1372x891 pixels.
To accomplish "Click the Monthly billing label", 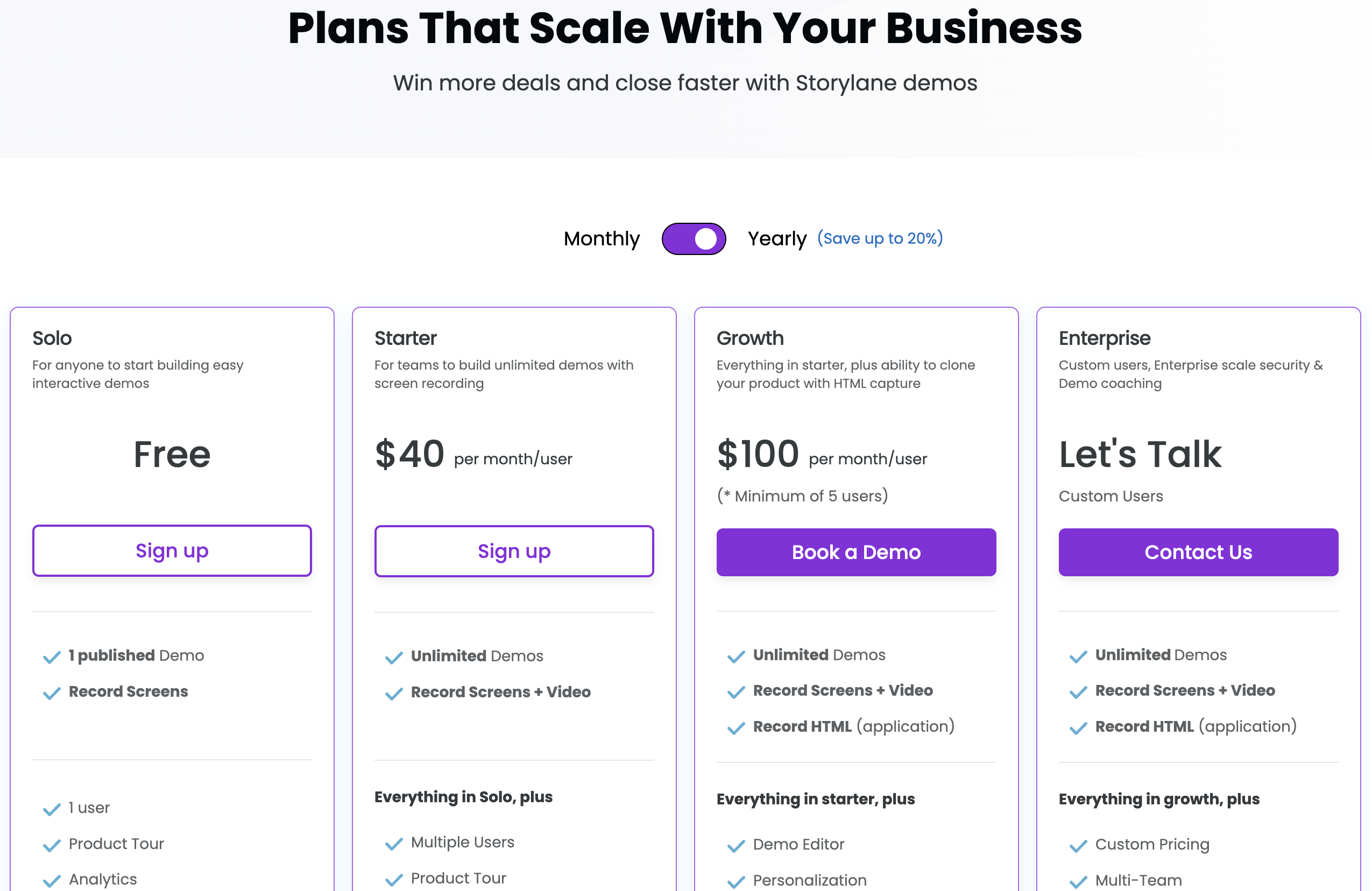I will click(602, 238).
